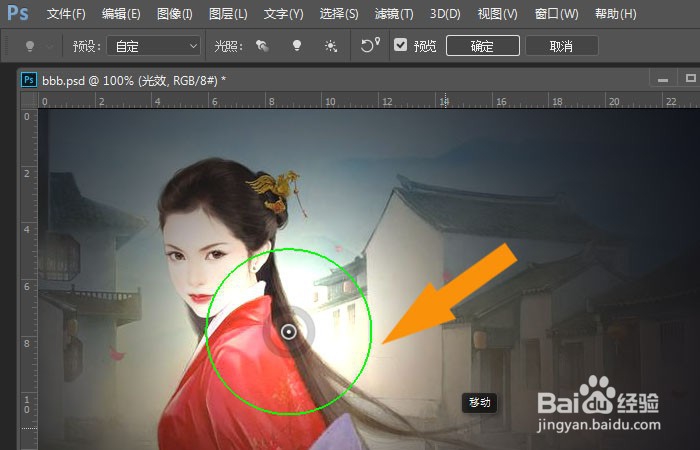Click the horizontal ruler at mark 10
Viewport: 700px width, 450px height.
330,101
